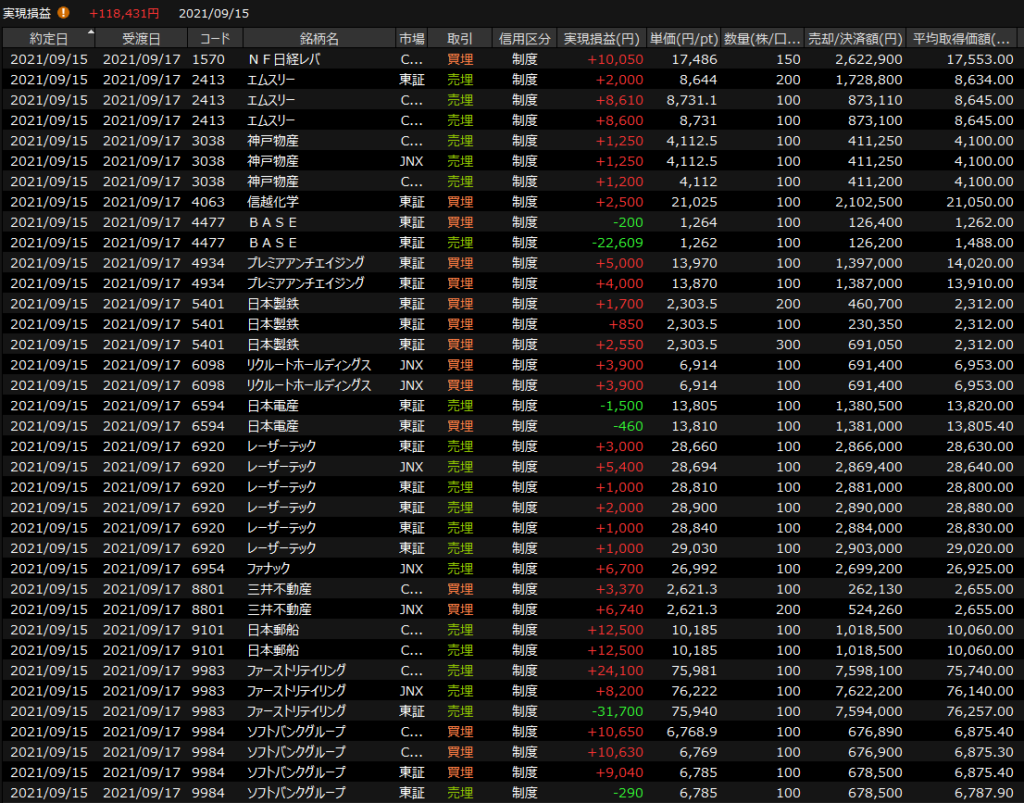Sort by 銘柄名 column header
The image size is (1024, 803).
pyautogui.click(x=318, y=39)
